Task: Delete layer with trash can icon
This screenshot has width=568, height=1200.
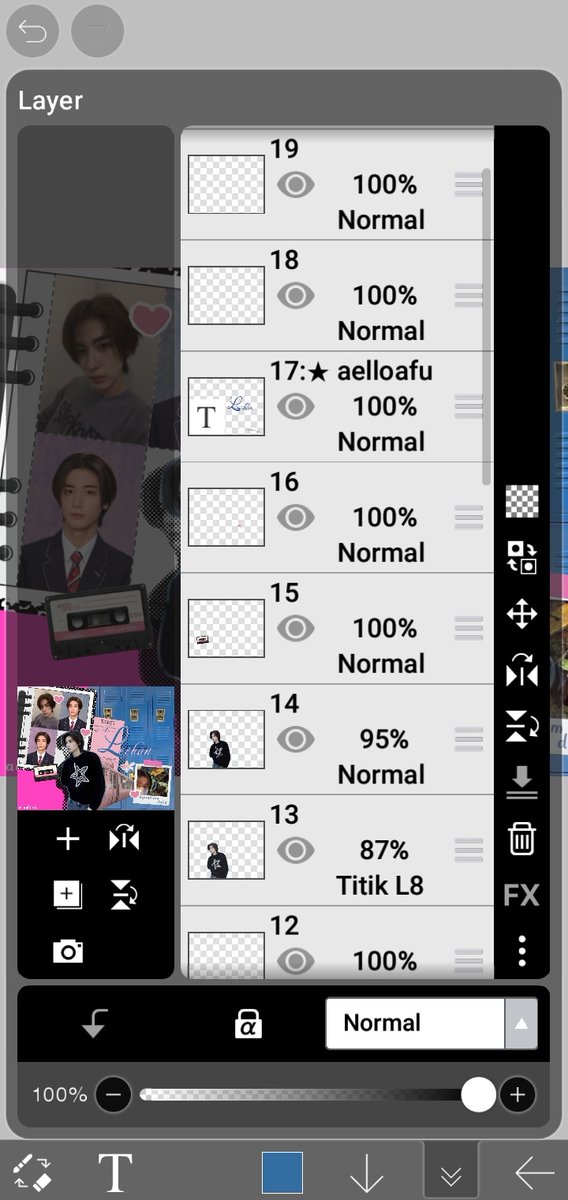Action: 522,838
